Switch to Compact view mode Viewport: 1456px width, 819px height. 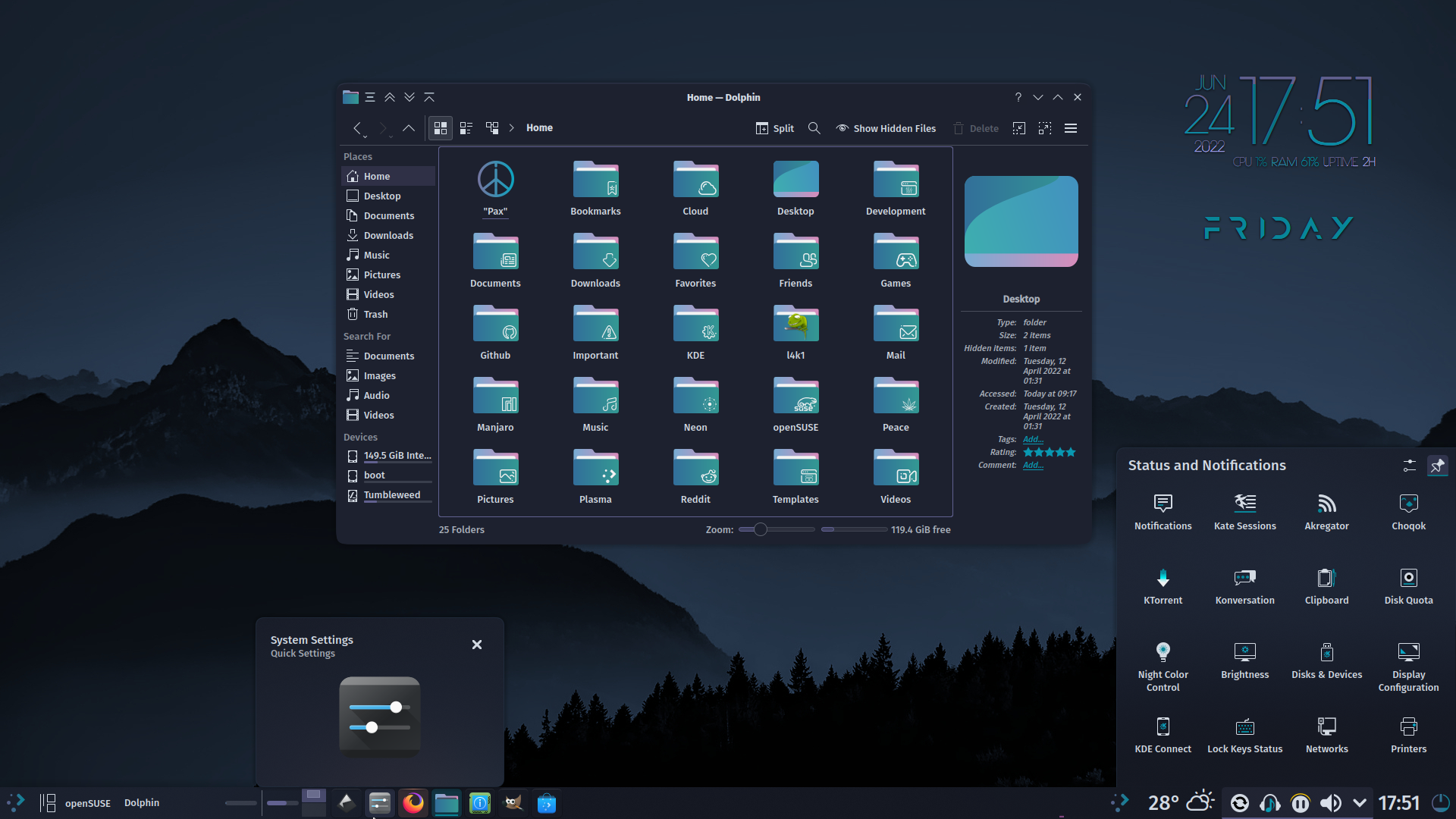click(466, 128)
